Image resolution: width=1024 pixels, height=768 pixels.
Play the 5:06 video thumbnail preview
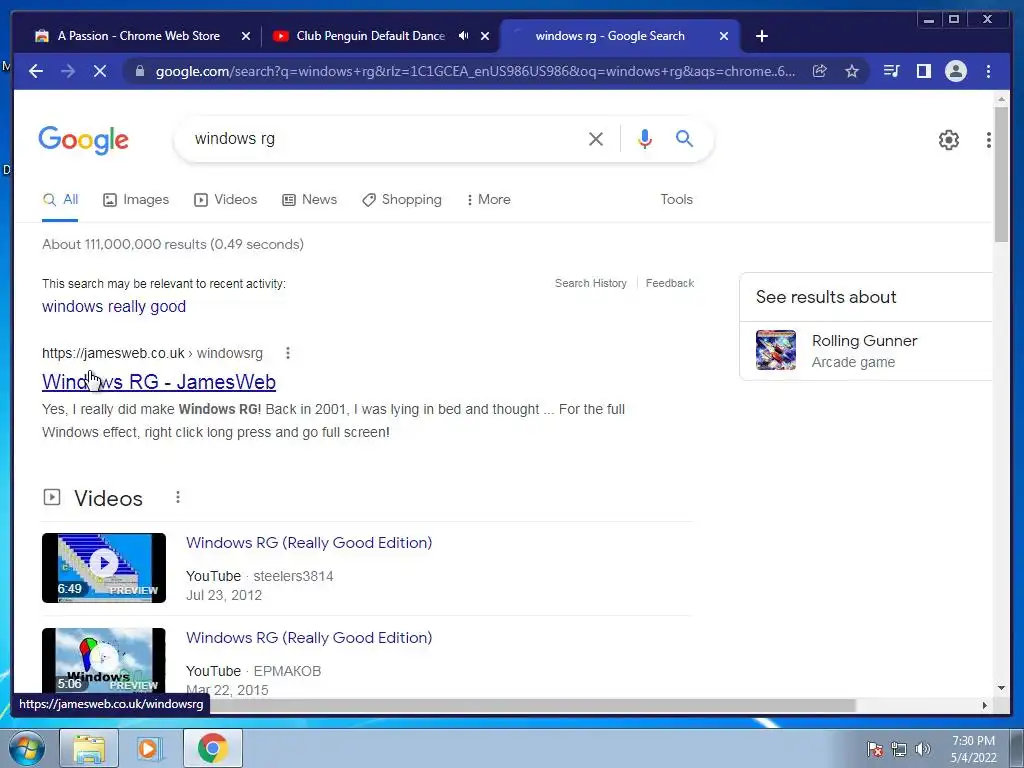pyautogui.click(x=104, y=660)
